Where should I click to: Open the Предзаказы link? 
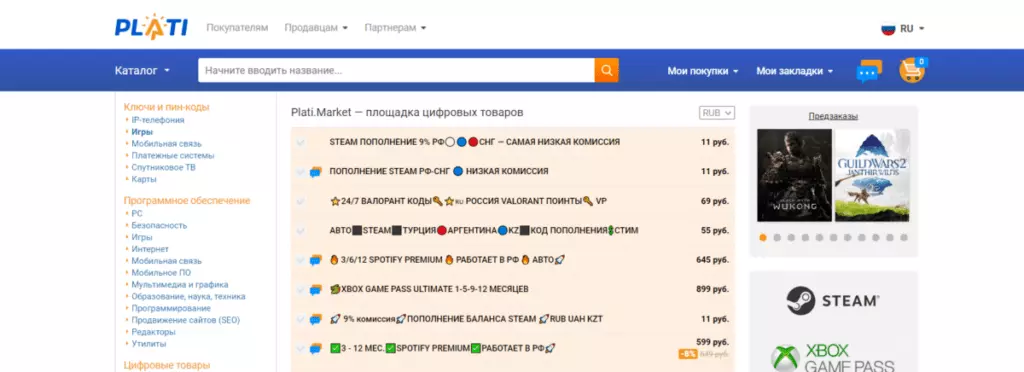tap(833, 116)
